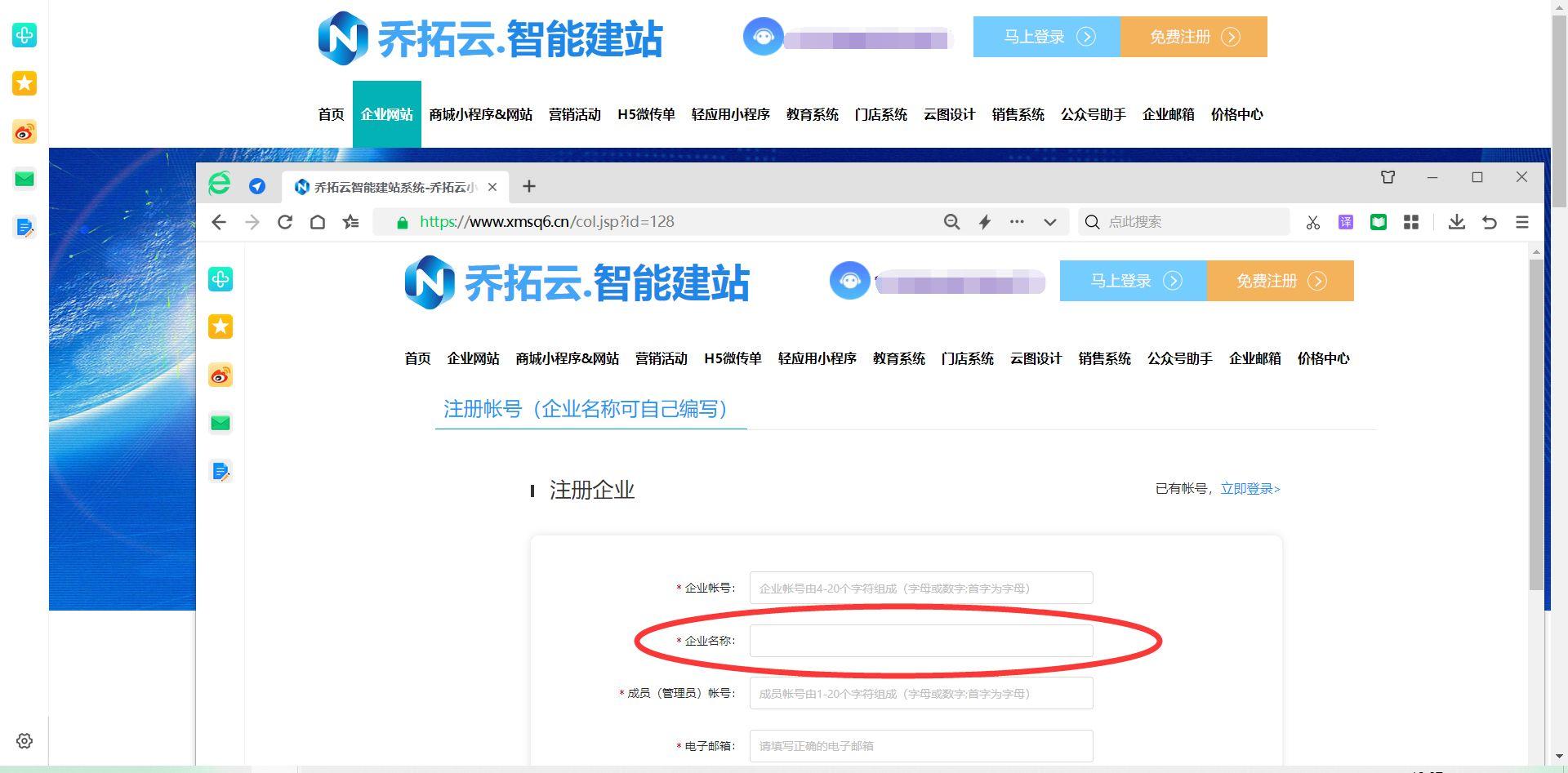
Task: Click the address bar URL xmsq6.cn
Action: (x=546, y=222)
